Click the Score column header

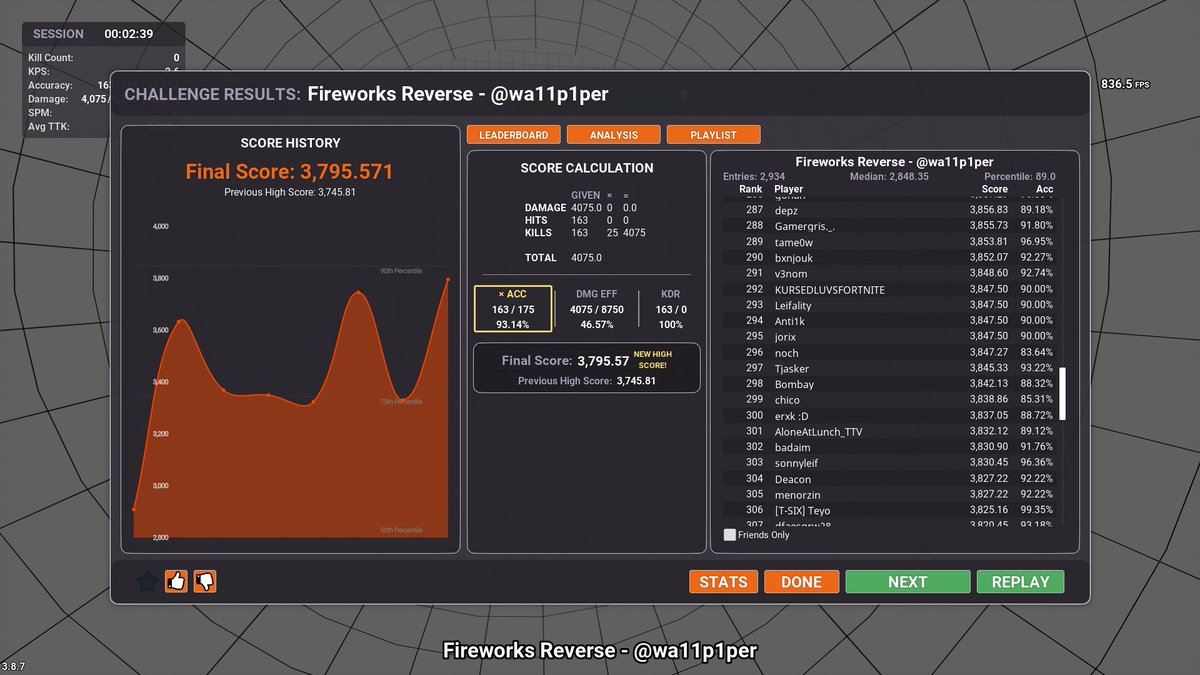click(x=994, y=189)
